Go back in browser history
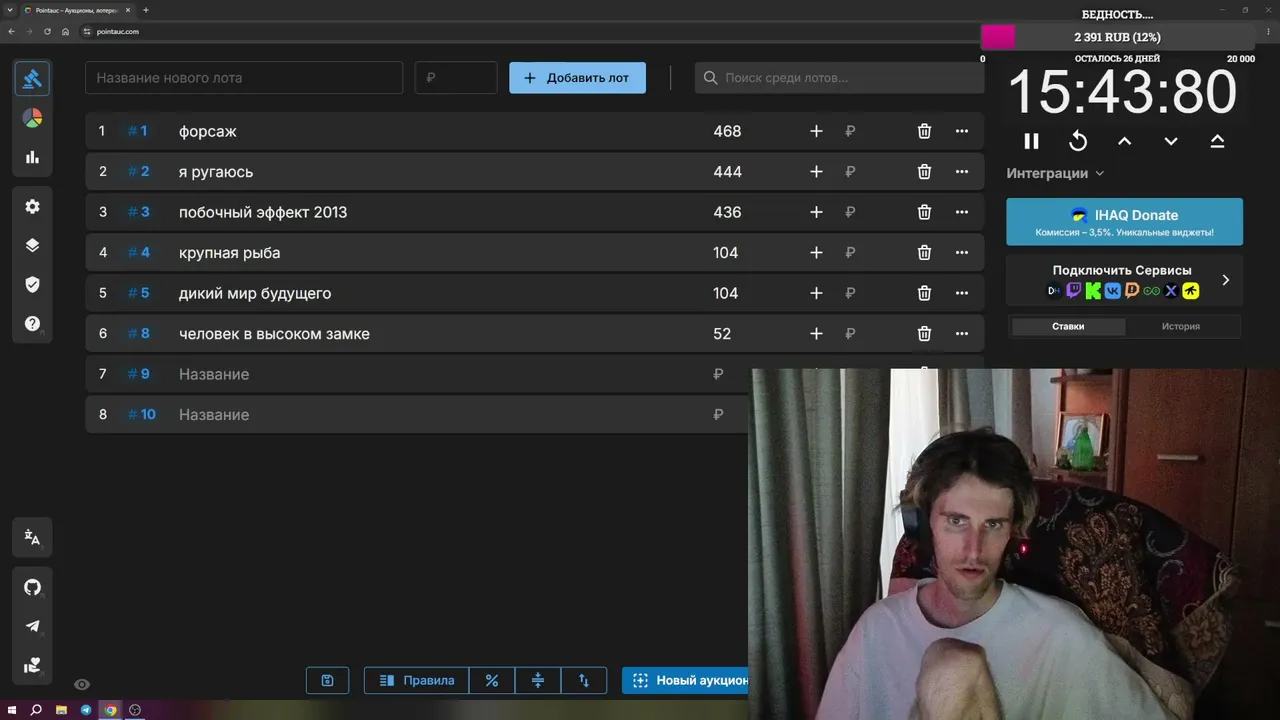This screenshot has width=1280, height=720. pos(10,31)
